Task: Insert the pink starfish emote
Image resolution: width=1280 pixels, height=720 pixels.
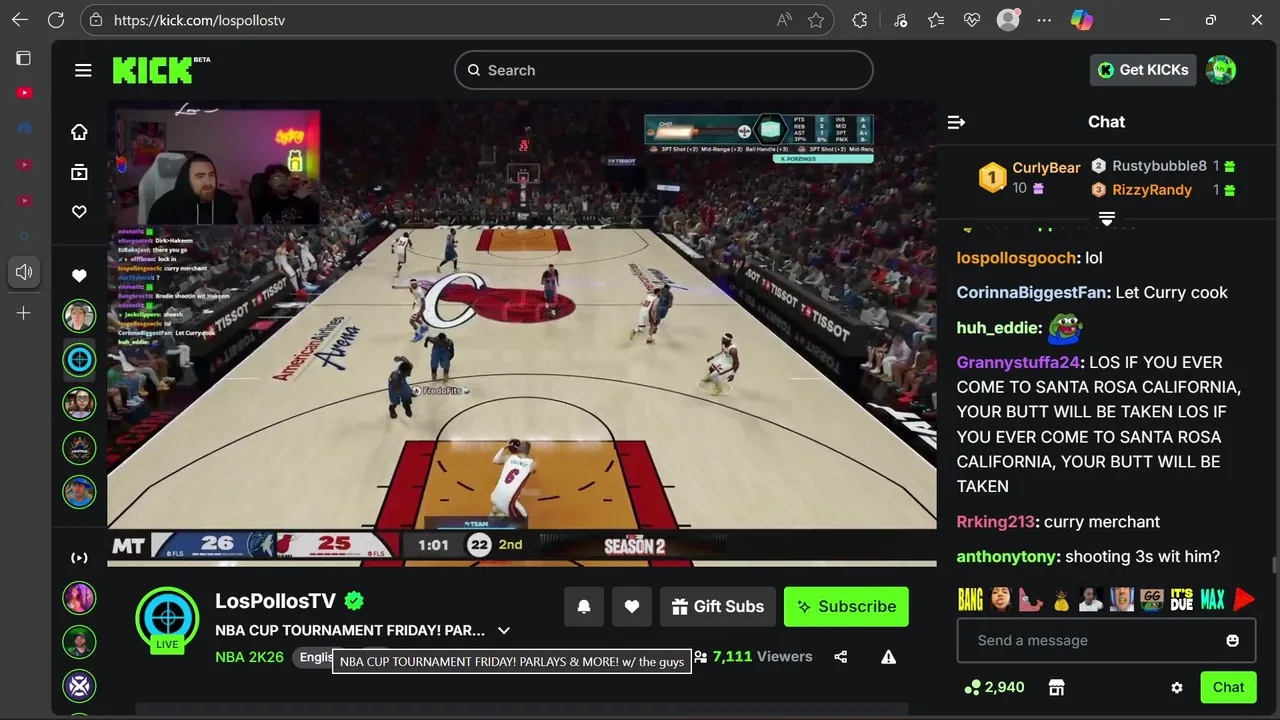Action: pos(1031,599)
